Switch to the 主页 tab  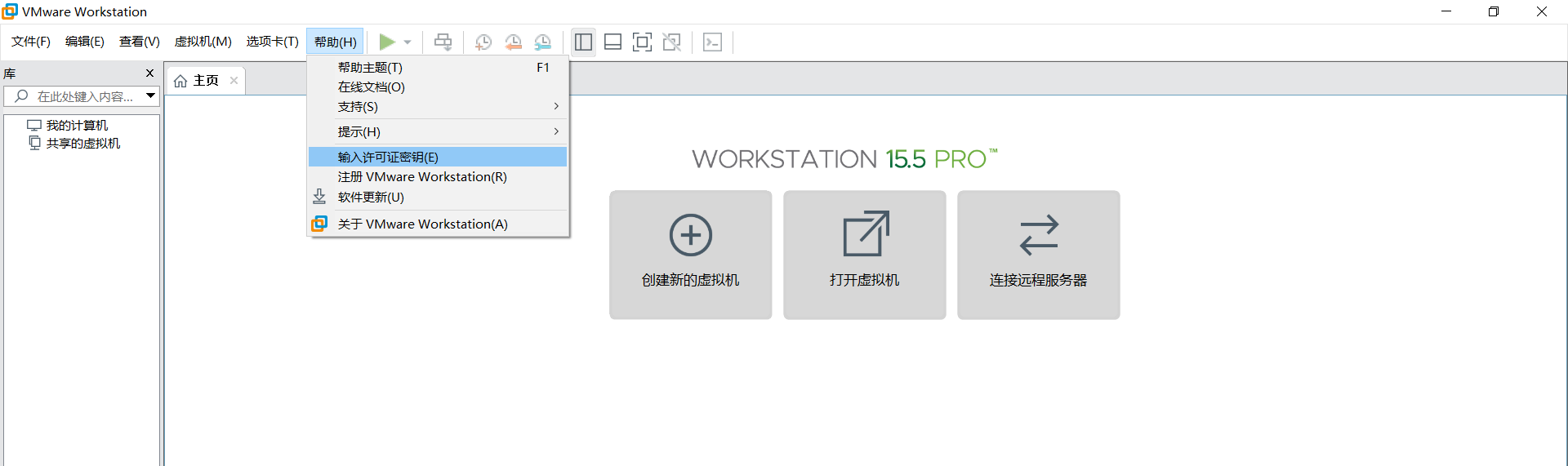point(205,80)
